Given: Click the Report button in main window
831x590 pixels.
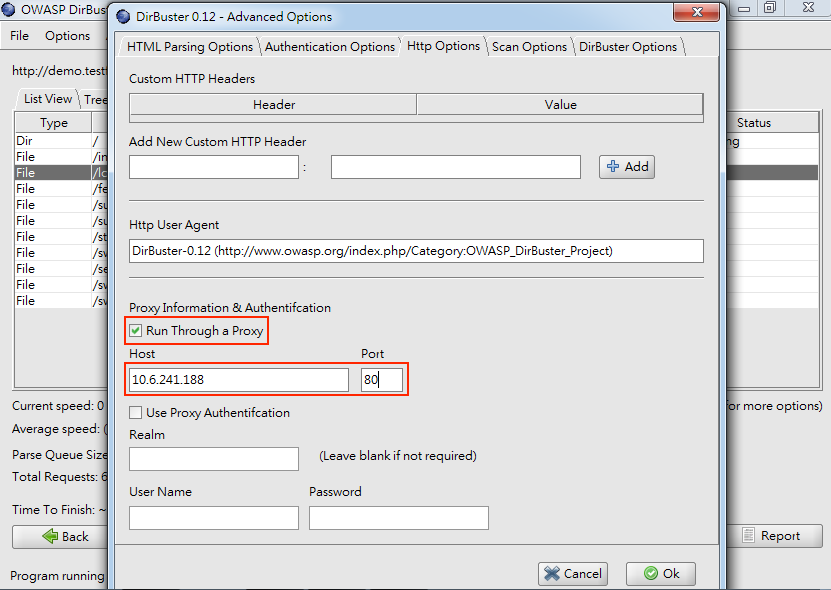Looking at the screenshot, I should tap(773, 536).
